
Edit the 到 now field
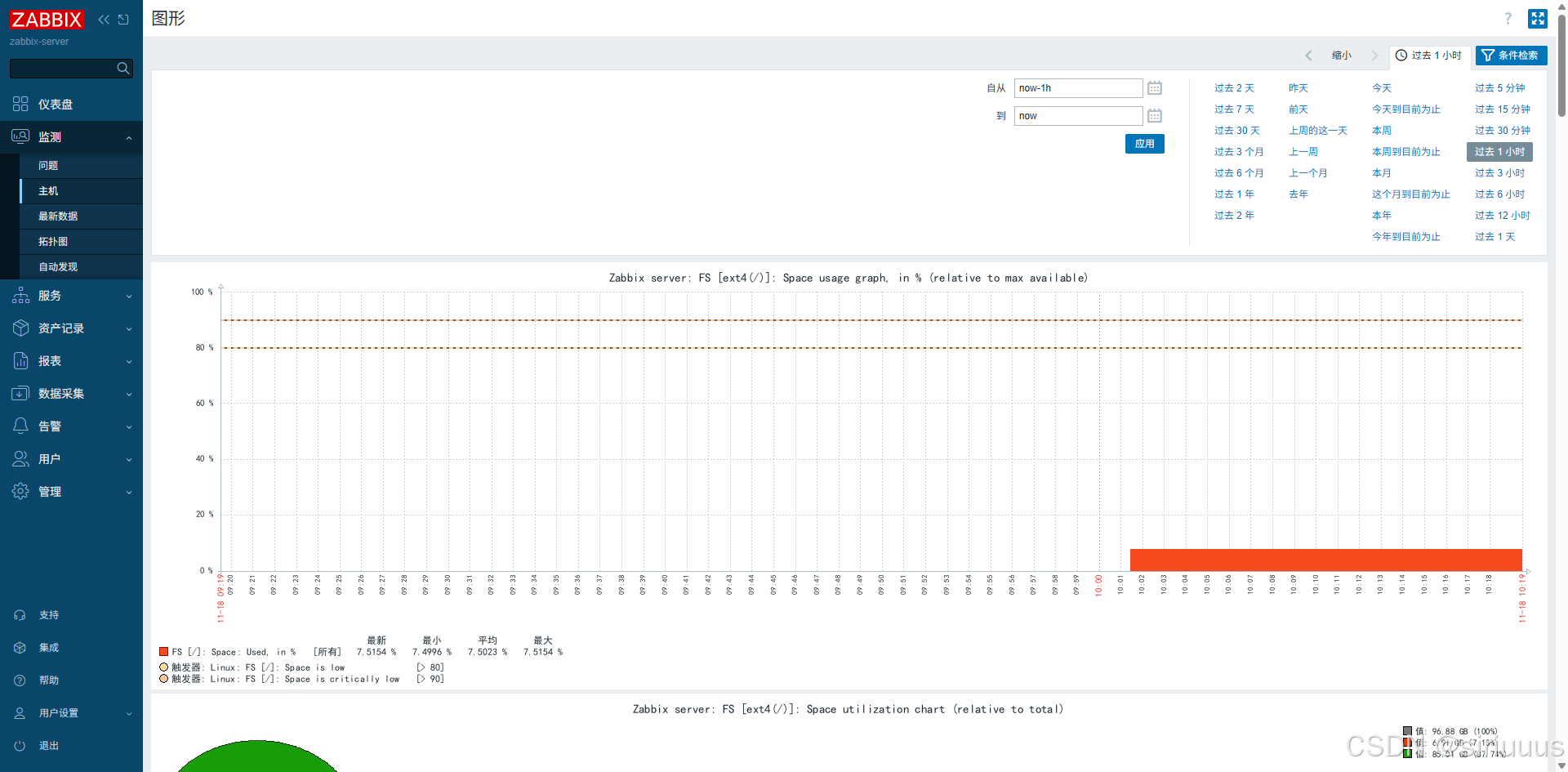click(x=1078, y=116)
